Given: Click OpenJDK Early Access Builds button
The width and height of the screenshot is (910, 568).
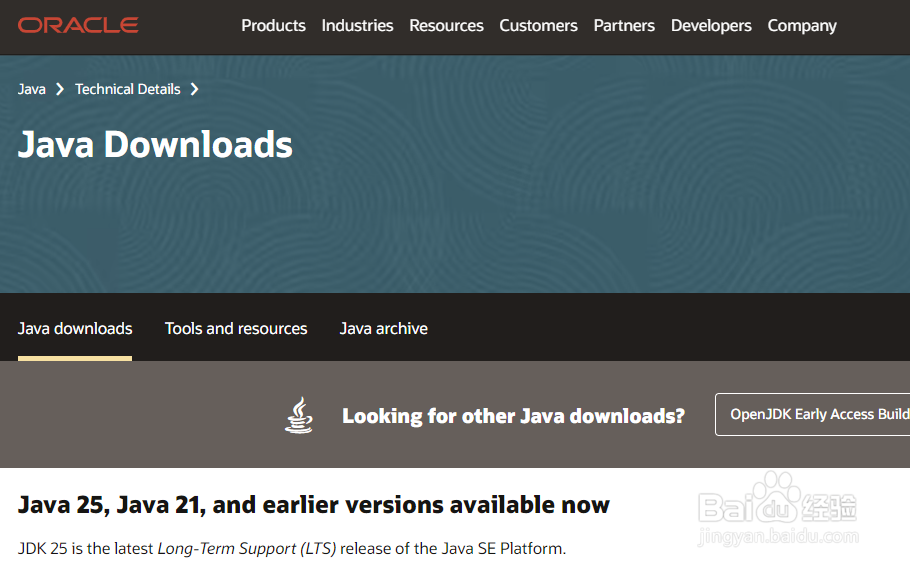Looking at the screenshot, I should [x=812, y=414].
